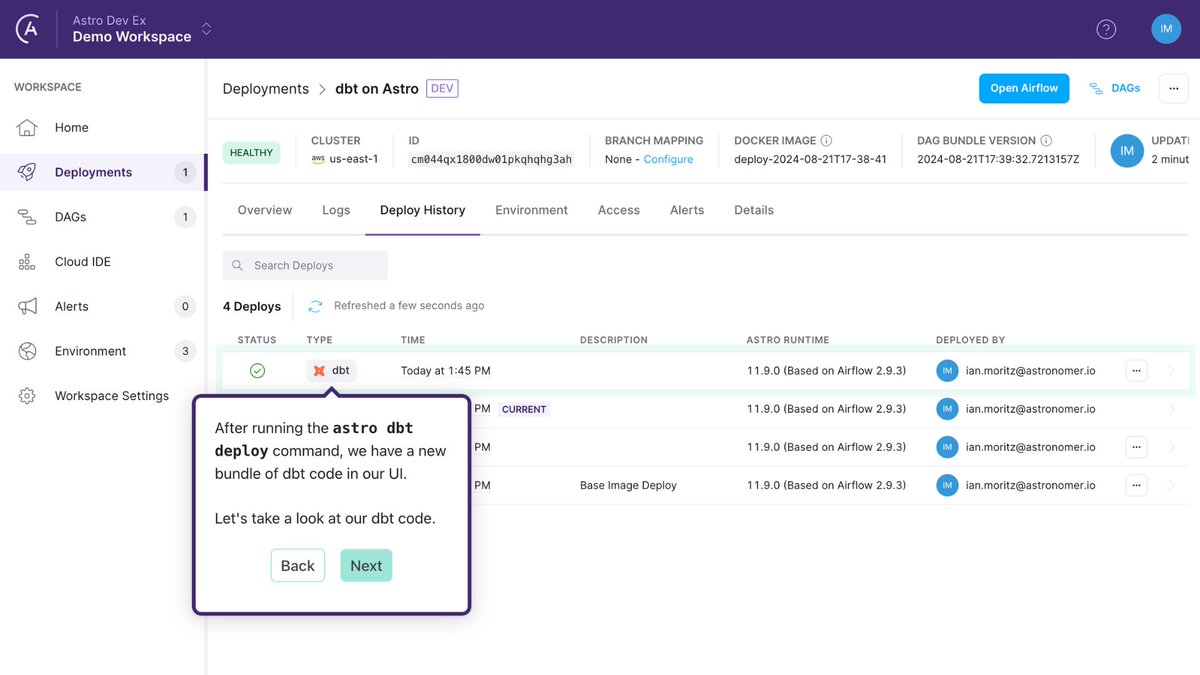The width and height of the screenshot is (1200, 675).
Task: Open the deployment more options button in header
Action: coord(1174,88)
